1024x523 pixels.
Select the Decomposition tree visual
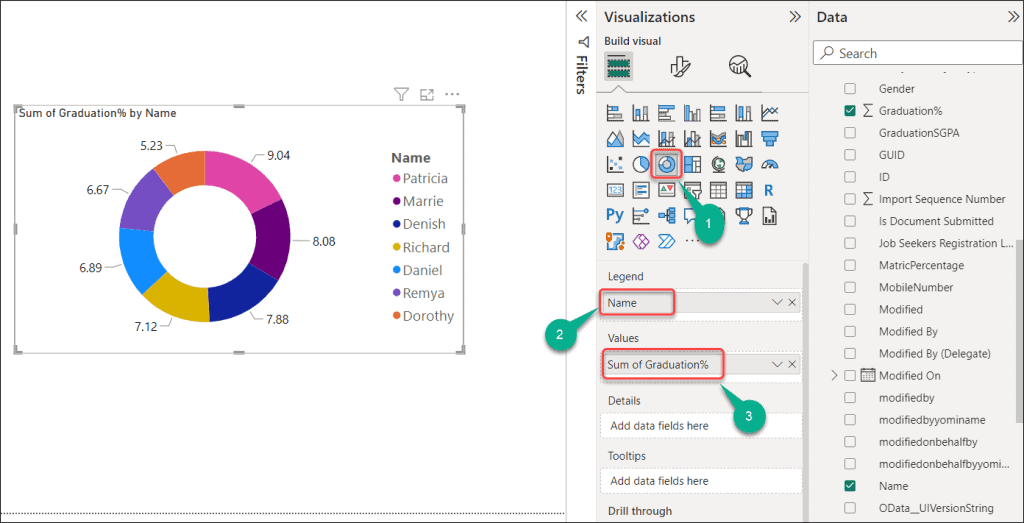[x=666, y=215]
